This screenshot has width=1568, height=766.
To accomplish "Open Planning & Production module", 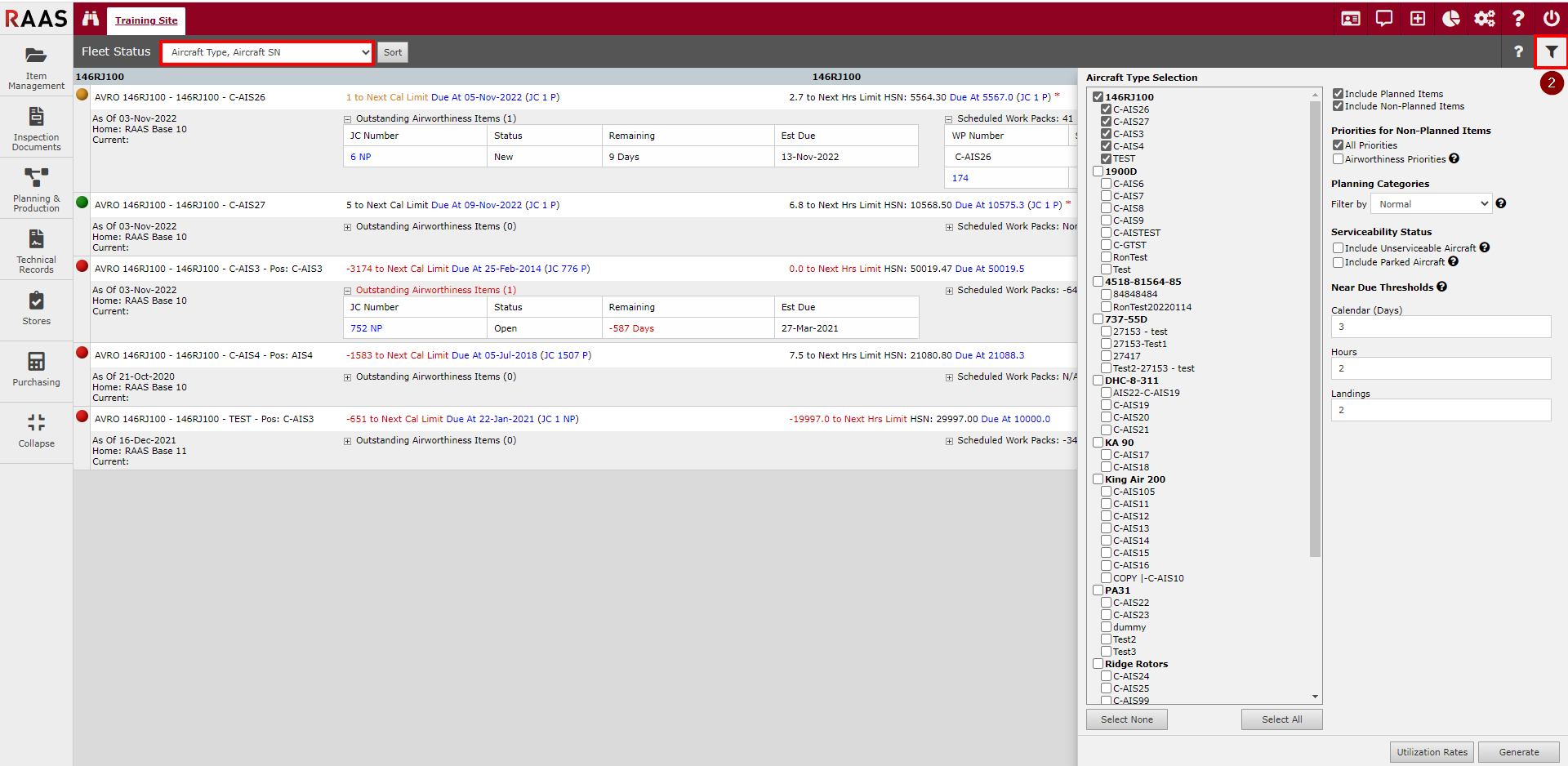I will click(36, 189).
